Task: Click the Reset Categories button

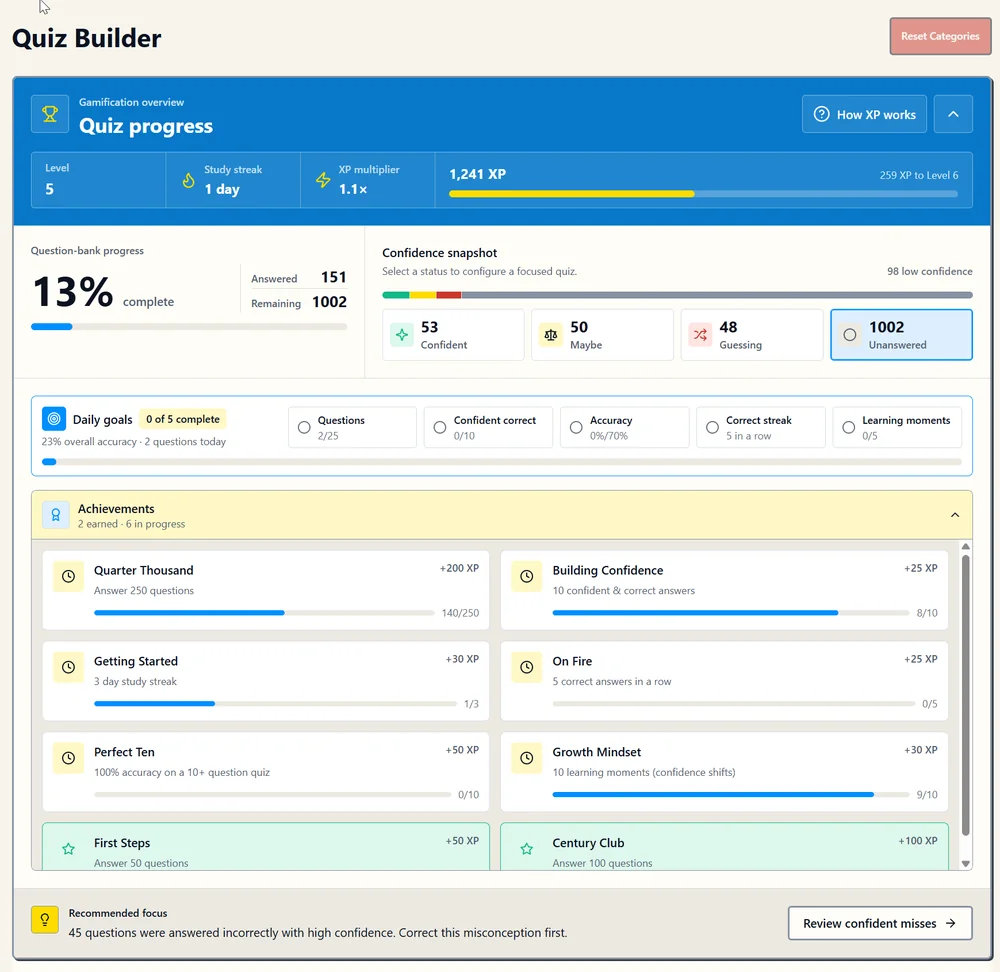Action: 940,36
